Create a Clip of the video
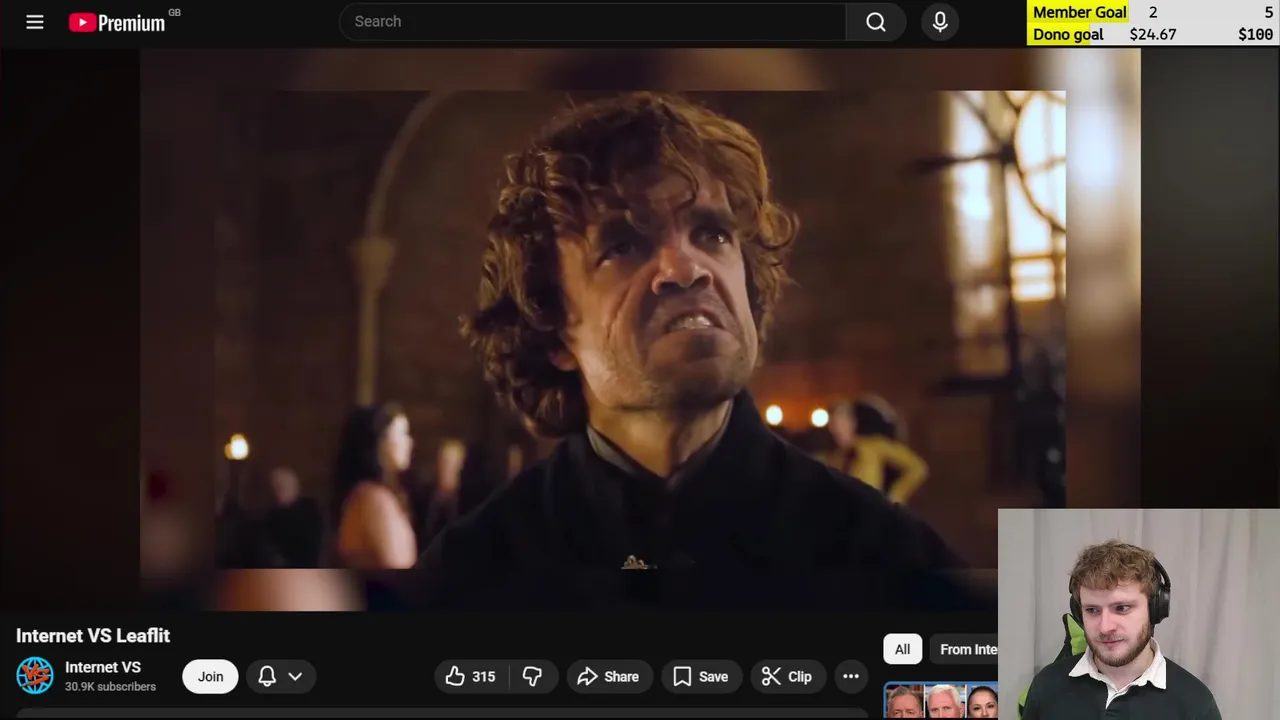Viewport: 1280px width, 720px height. point(787,676)
